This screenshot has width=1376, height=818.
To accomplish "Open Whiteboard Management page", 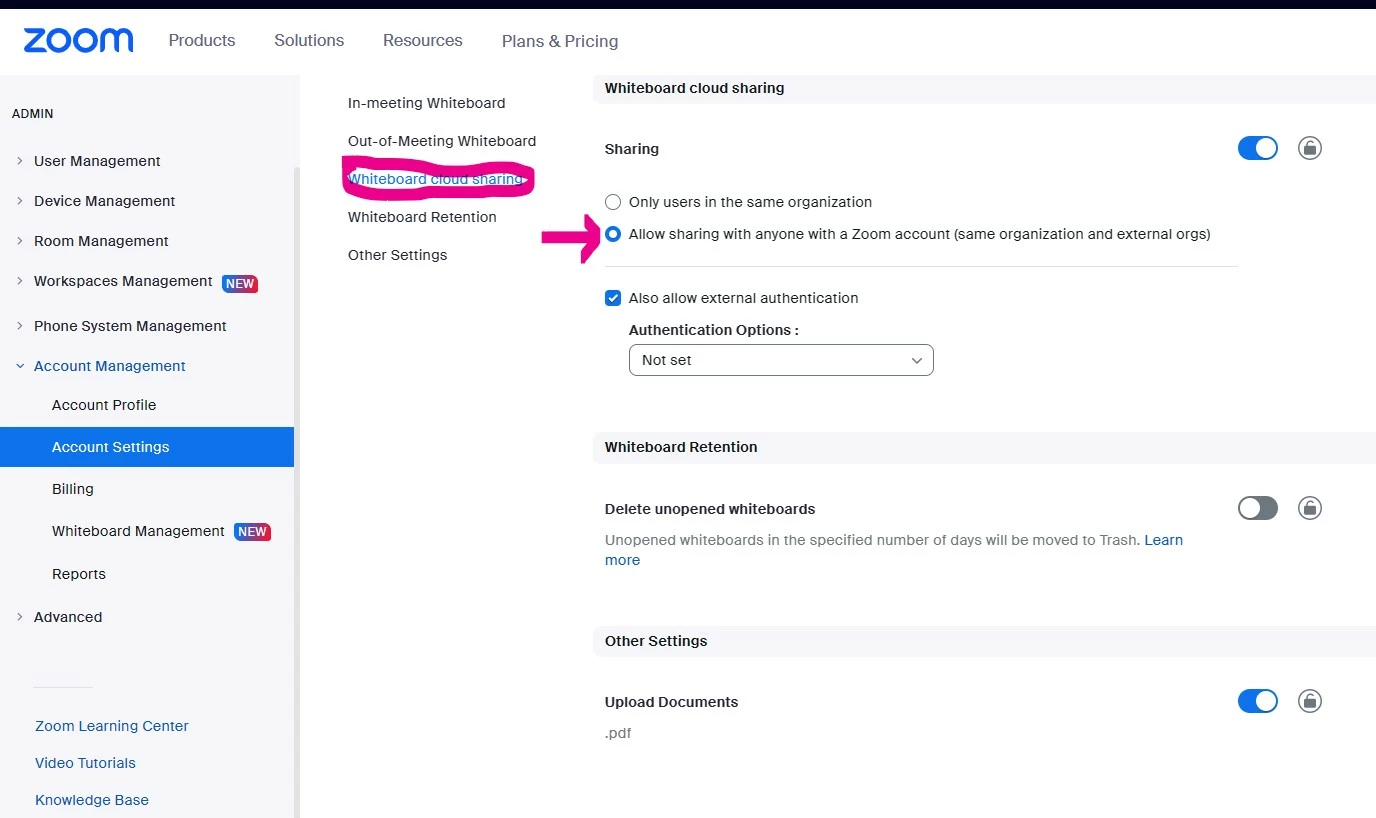I will tap(138, 531).
